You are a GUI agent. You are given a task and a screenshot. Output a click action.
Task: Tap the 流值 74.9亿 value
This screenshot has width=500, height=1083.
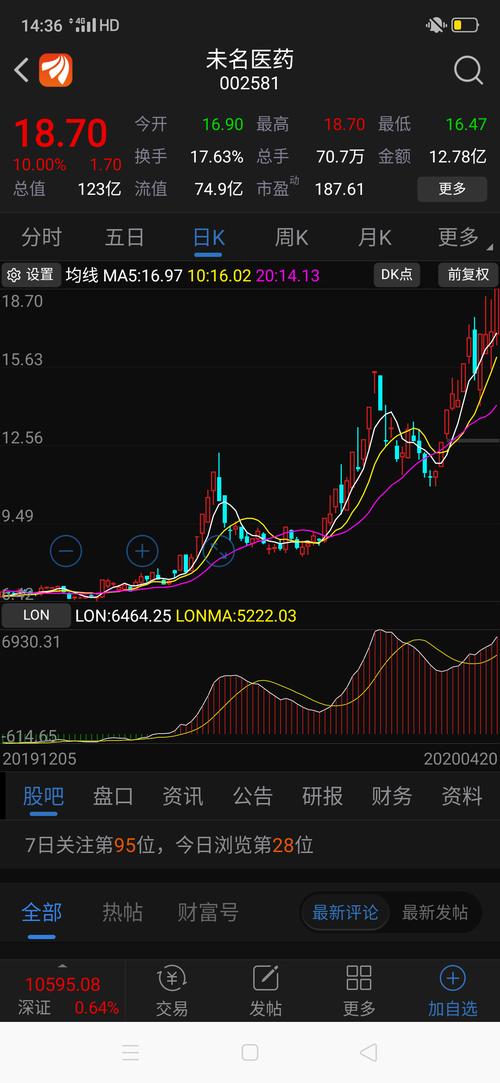point(218,189)
